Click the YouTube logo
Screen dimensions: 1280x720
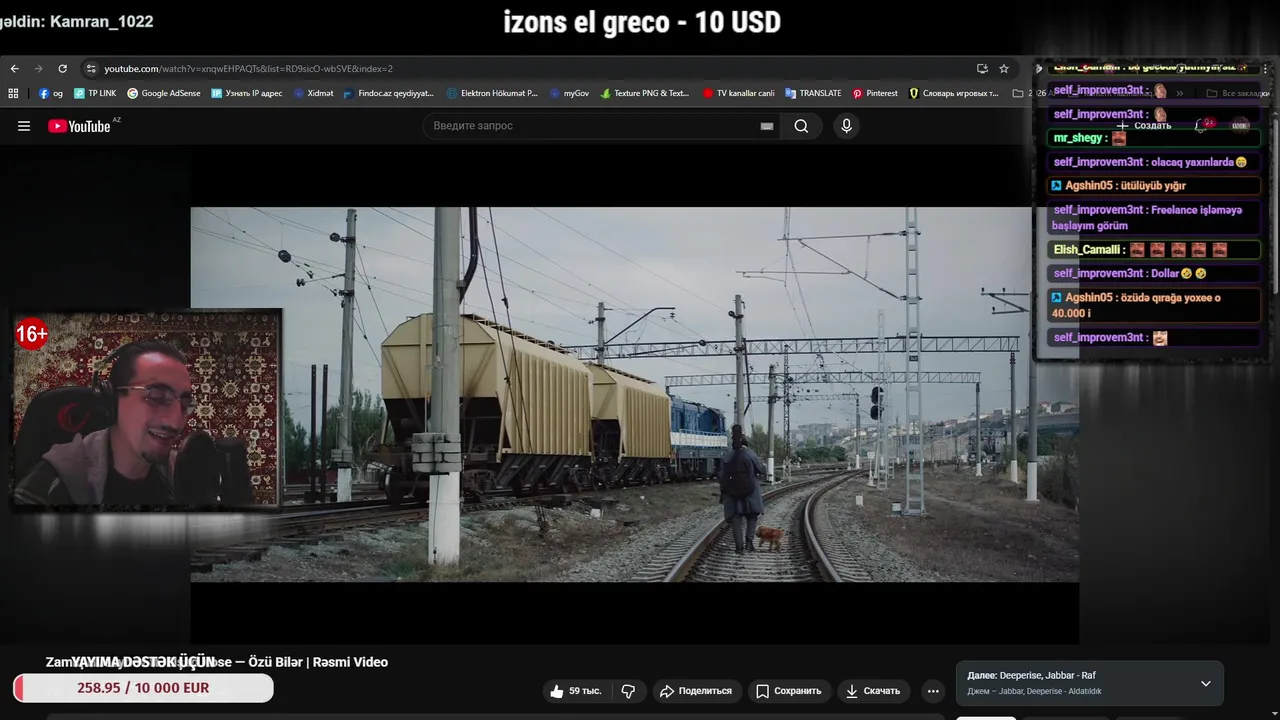coord(84,126)
